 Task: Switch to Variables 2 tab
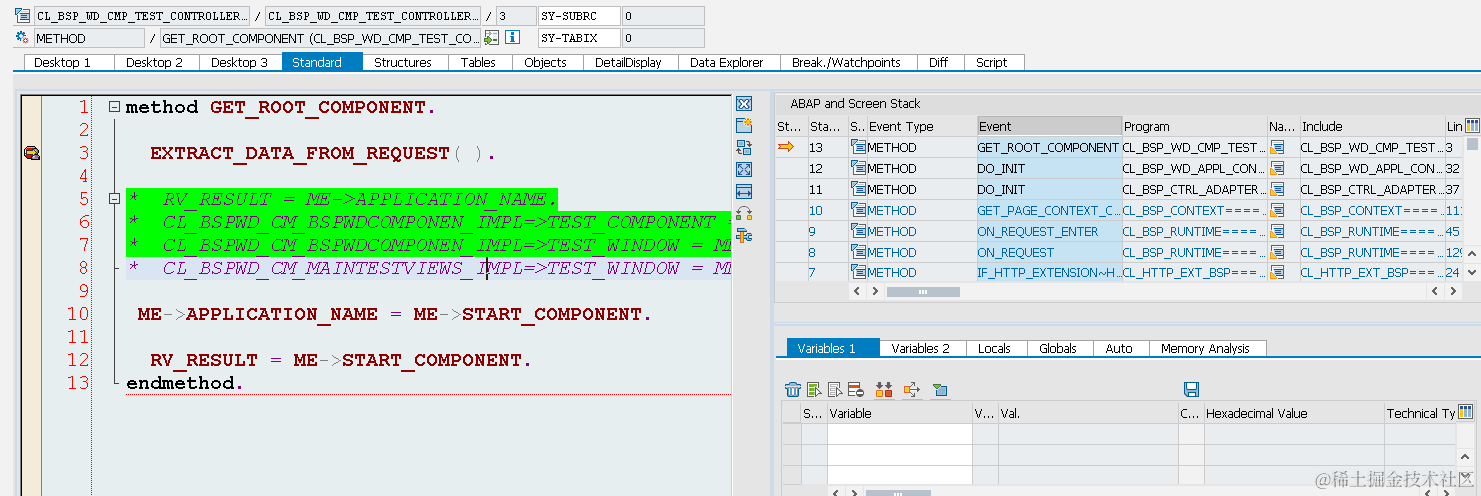[921, 348]
